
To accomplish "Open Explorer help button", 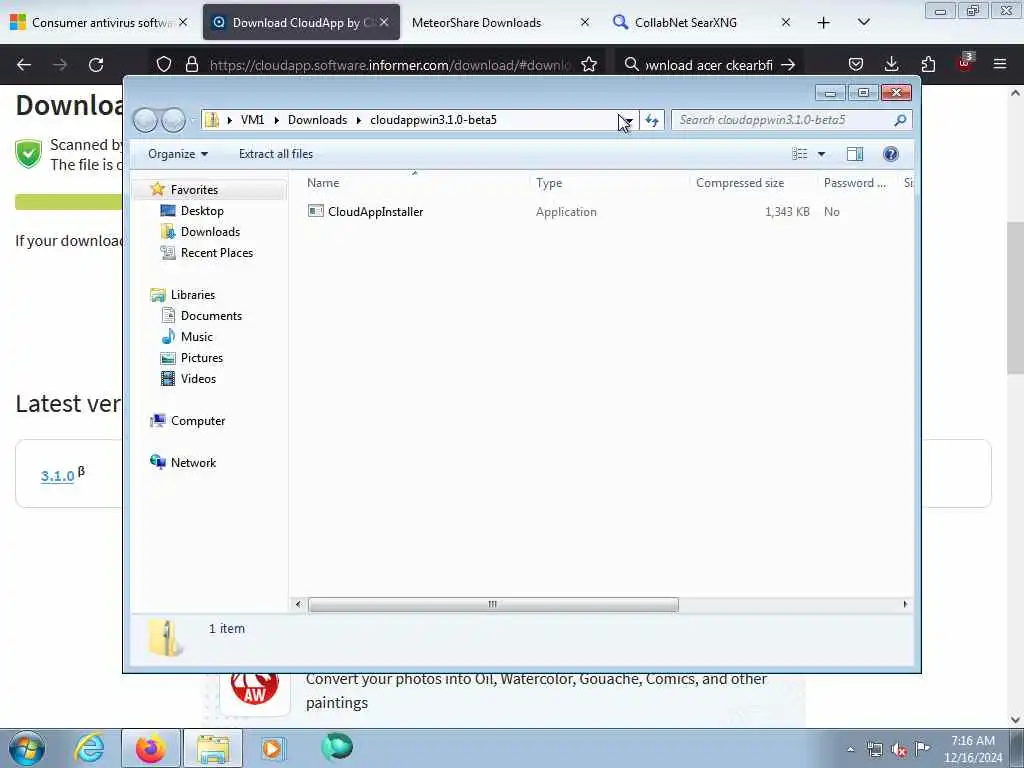I will (x=890, y=154).
